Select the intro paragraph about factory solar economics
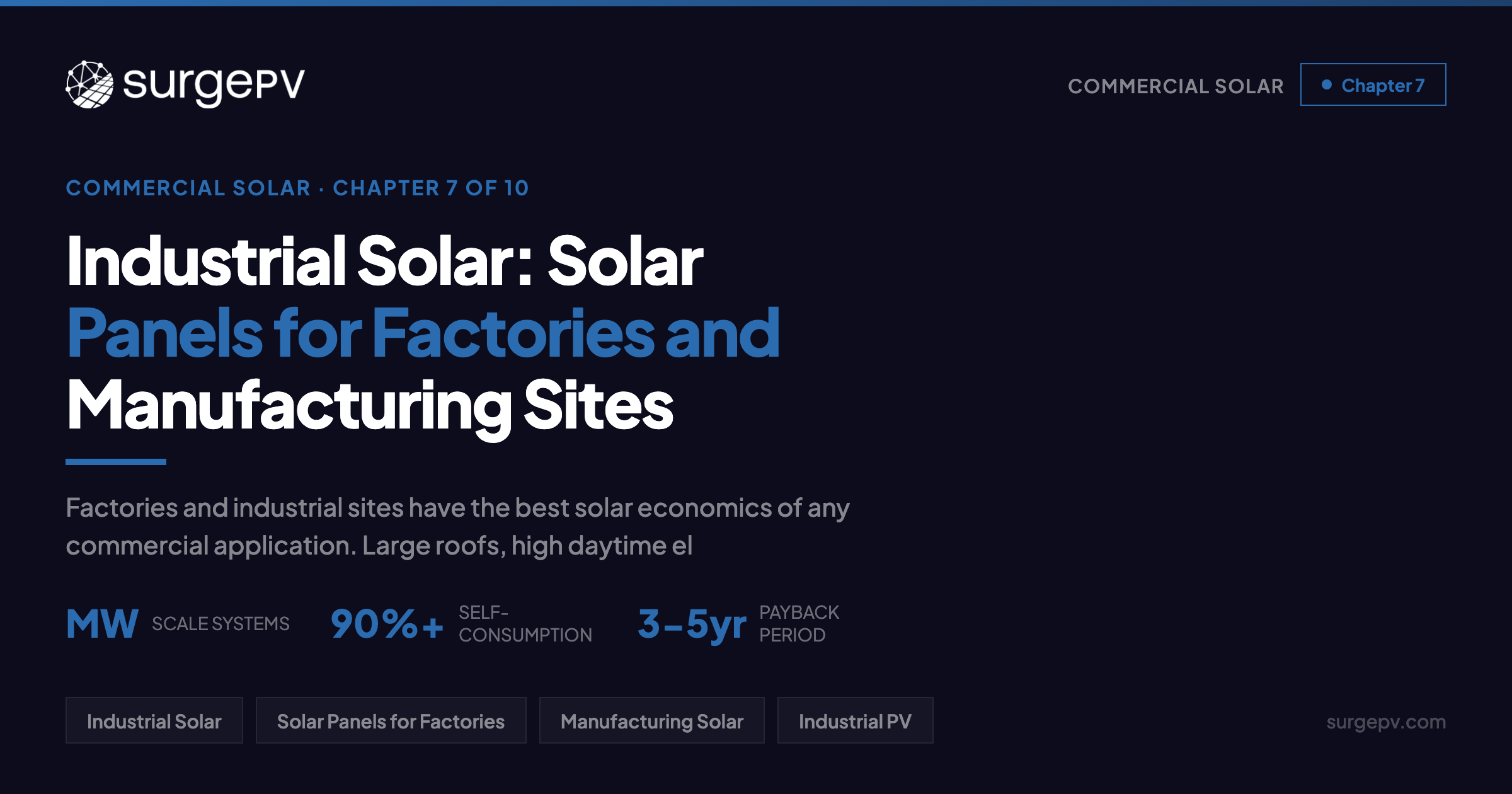The height and width of the screenshot is (794, 1512). coord(458,526)
